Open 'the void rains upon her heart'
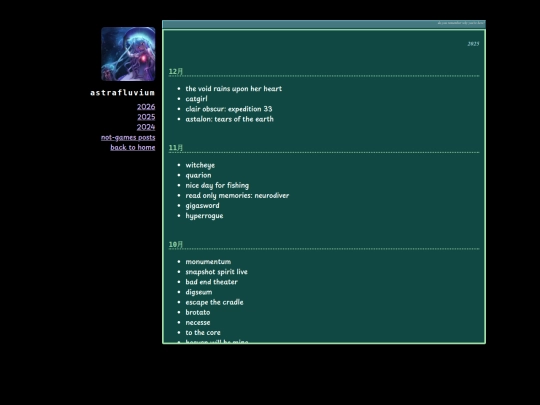Screen dimensions: 540x405 point(233,89)
